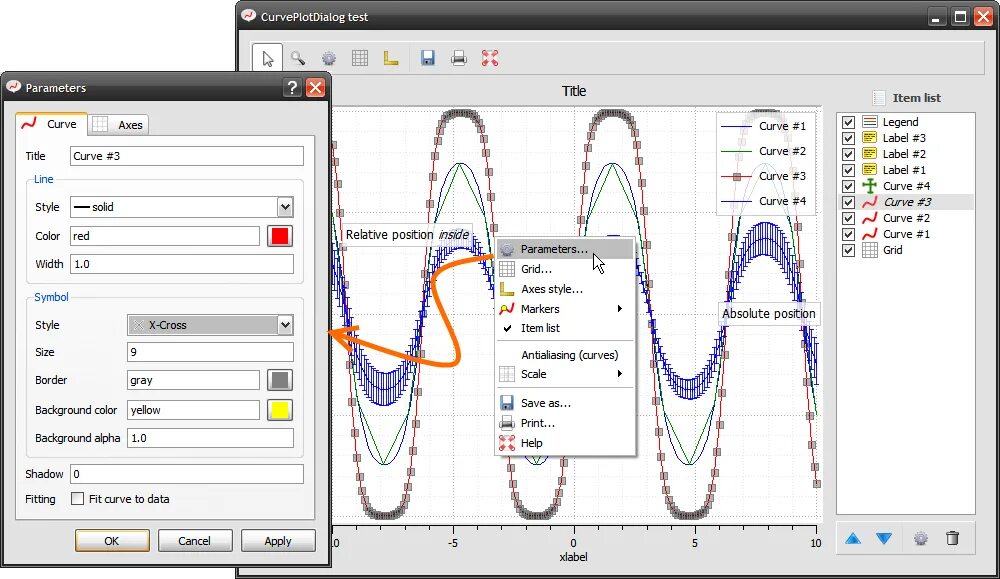Click the Apply button

point(278,541)
